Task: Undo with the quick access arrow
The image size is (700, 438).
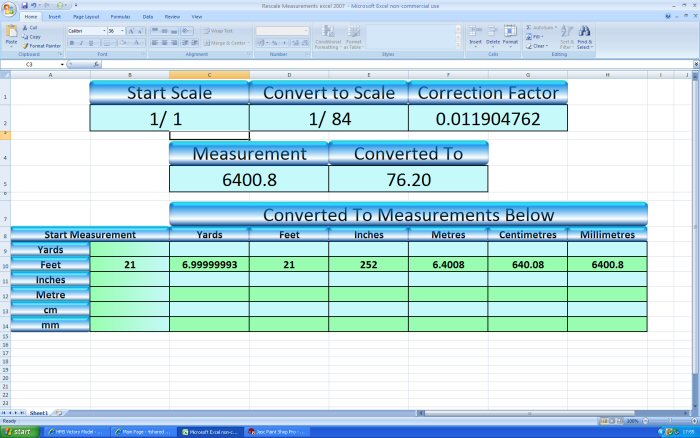Action: [33, 5]
